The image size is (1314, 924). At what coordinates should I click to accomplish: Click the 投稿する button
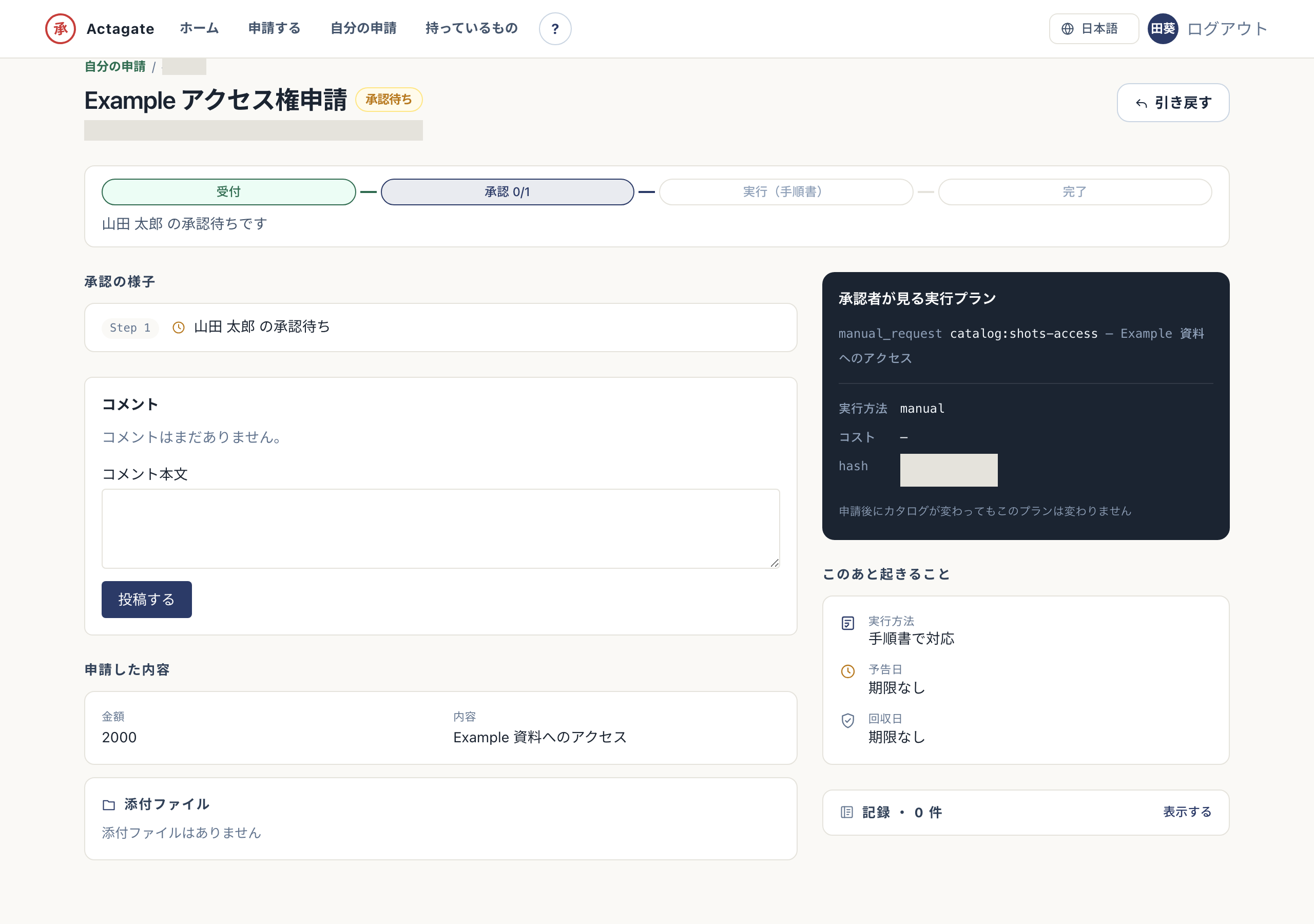click(146, 600)
